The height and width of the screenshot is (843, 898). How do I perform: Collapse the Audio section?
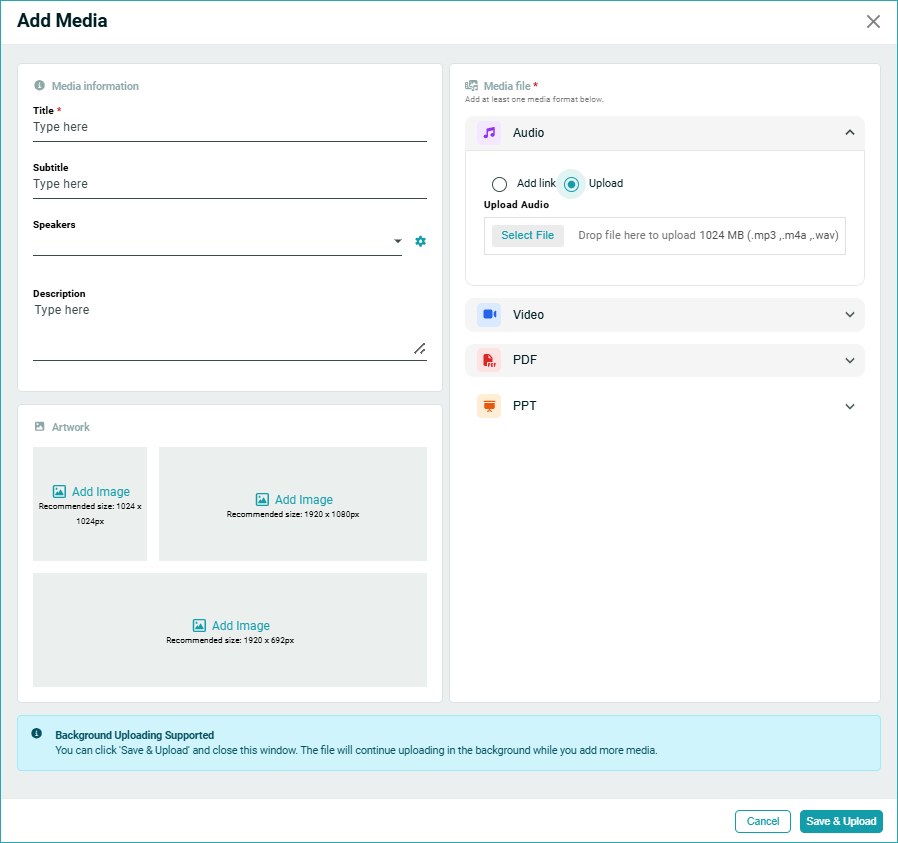849,133
